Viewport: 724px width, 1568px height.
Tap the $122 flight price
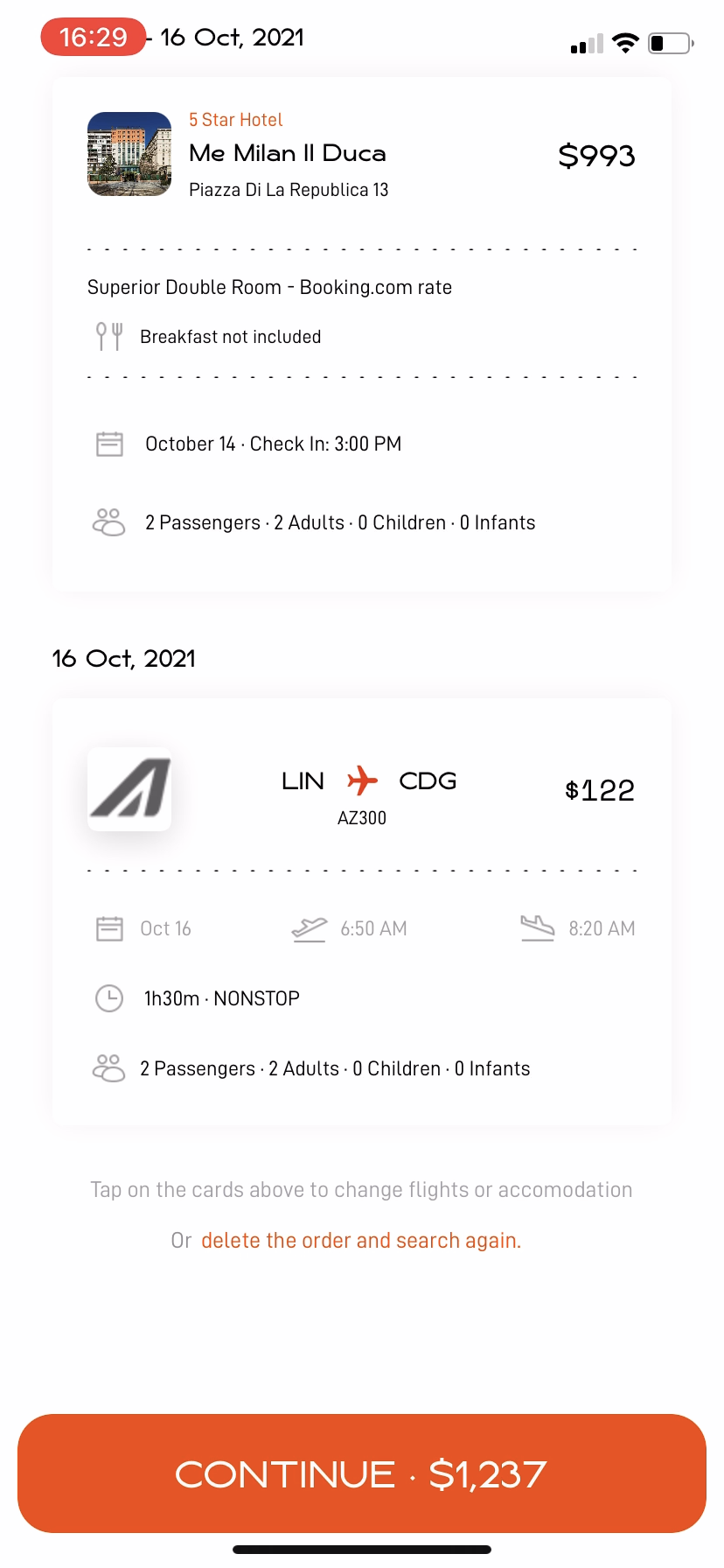click(x=600, y=790)
